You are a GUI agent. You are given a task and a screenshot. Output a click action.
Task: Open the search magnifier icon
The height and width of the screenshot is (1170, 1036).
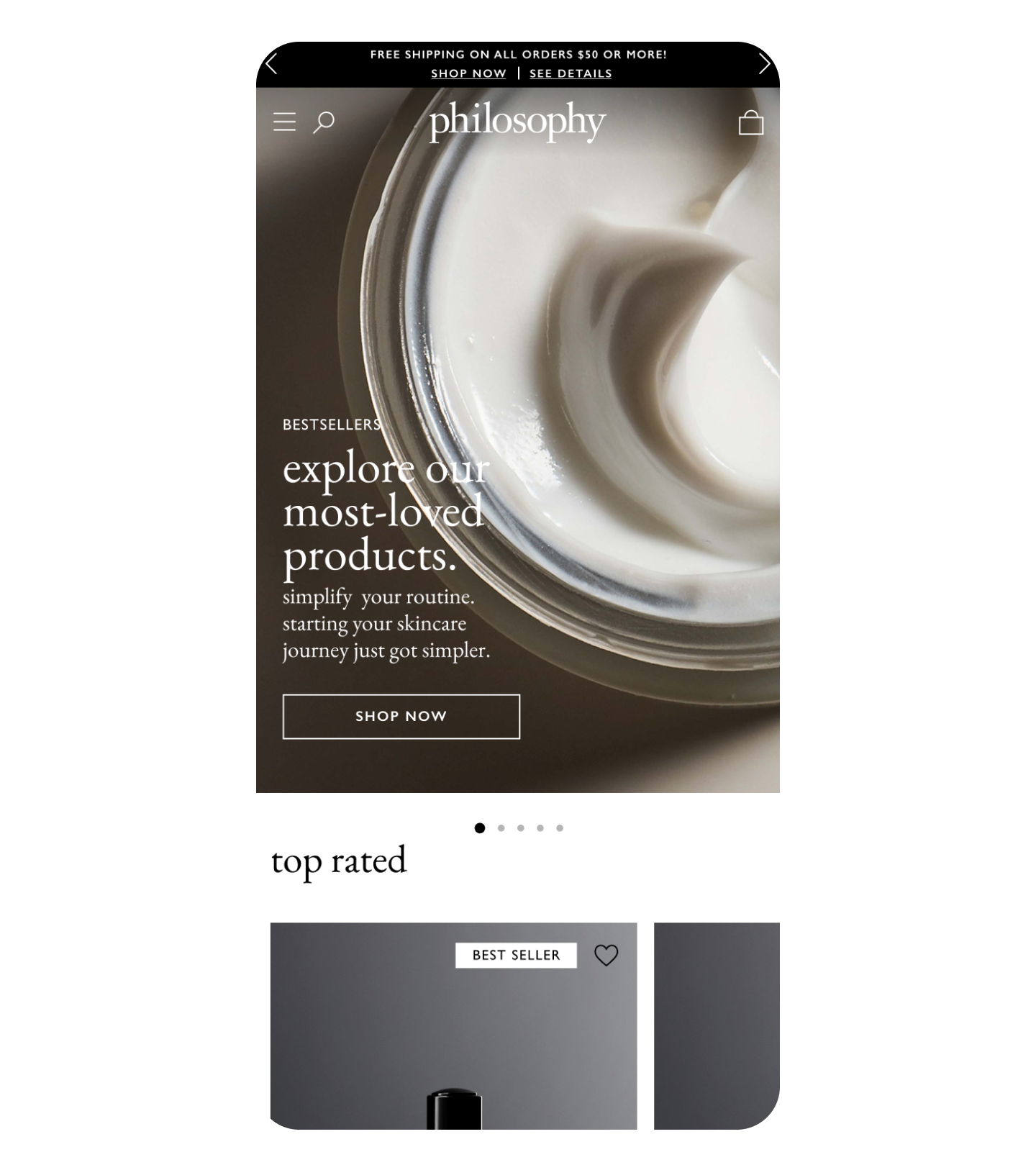[x=324, y=122]
